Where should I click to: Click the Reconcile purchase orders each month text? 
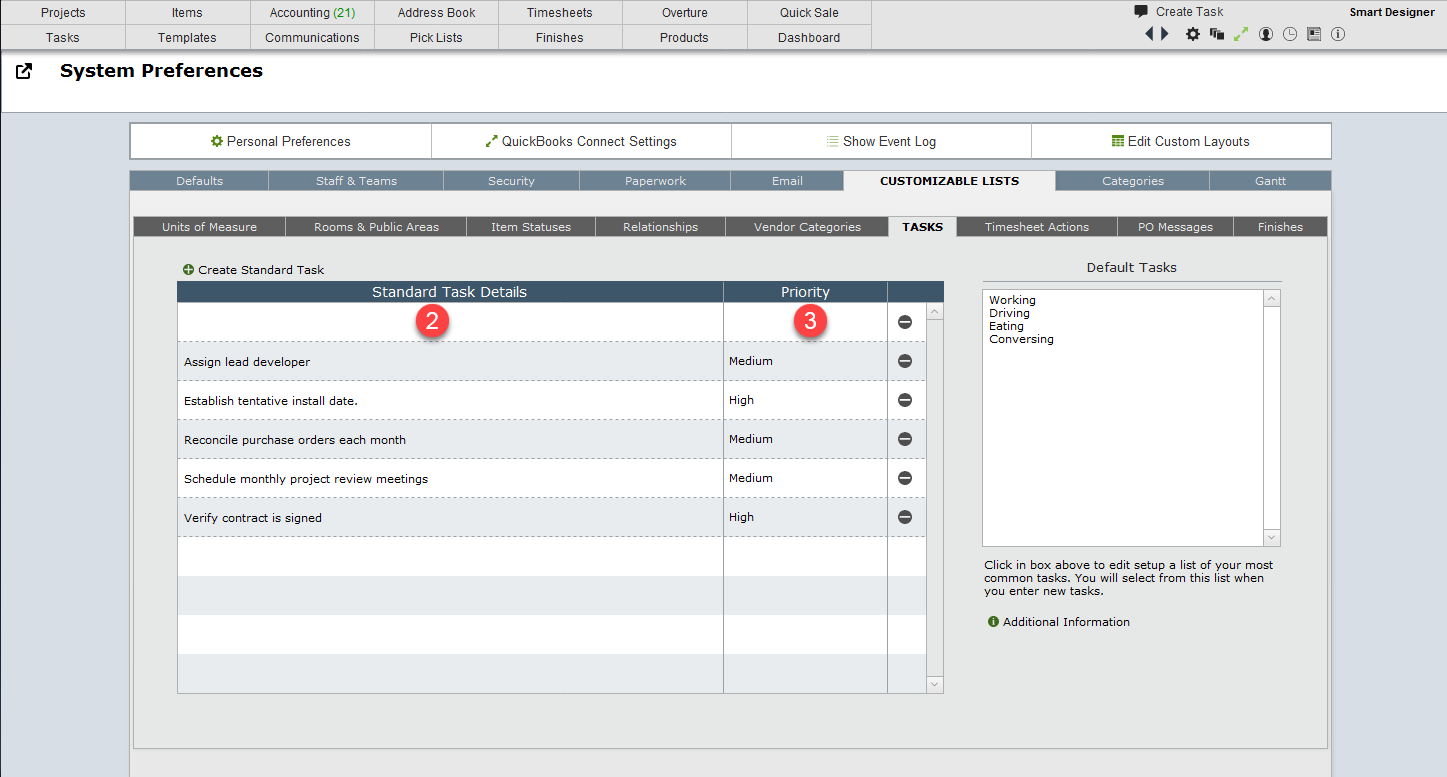coord(295,440)
